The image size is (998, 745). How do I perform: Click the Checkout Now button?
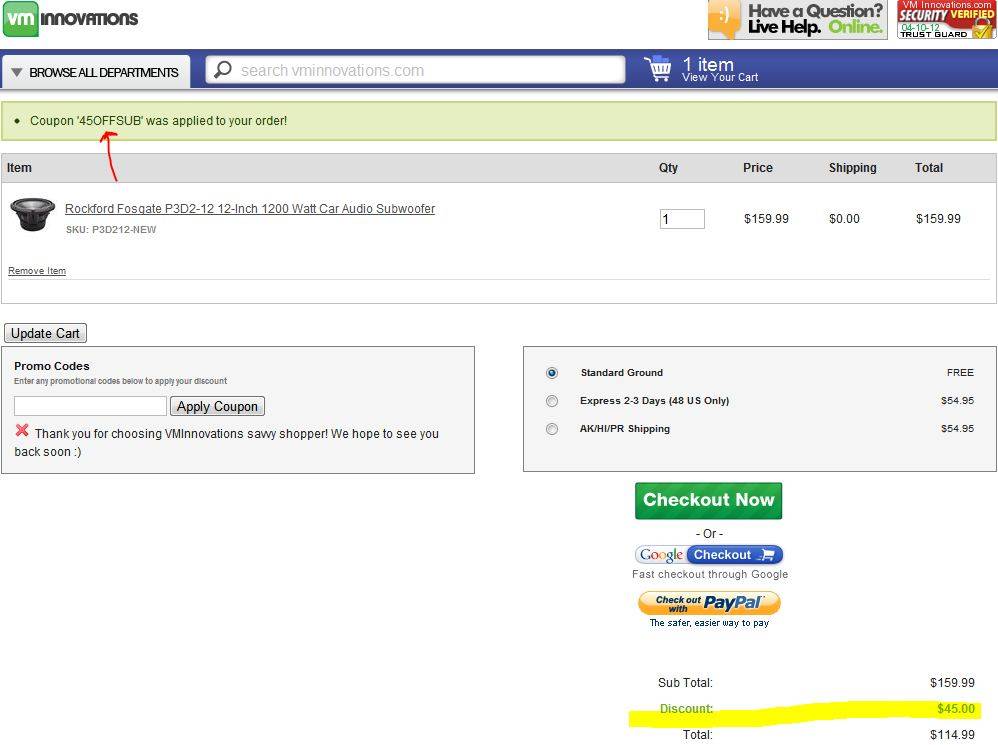click(708, 501)
